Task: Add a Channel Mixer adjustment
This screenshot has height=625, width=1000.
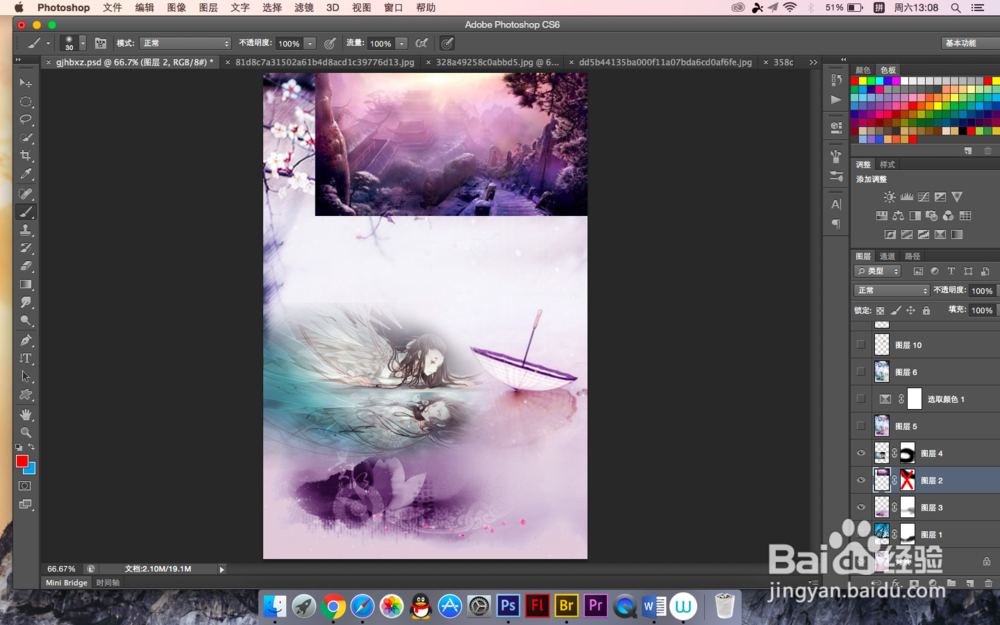Action: (948, 216)
